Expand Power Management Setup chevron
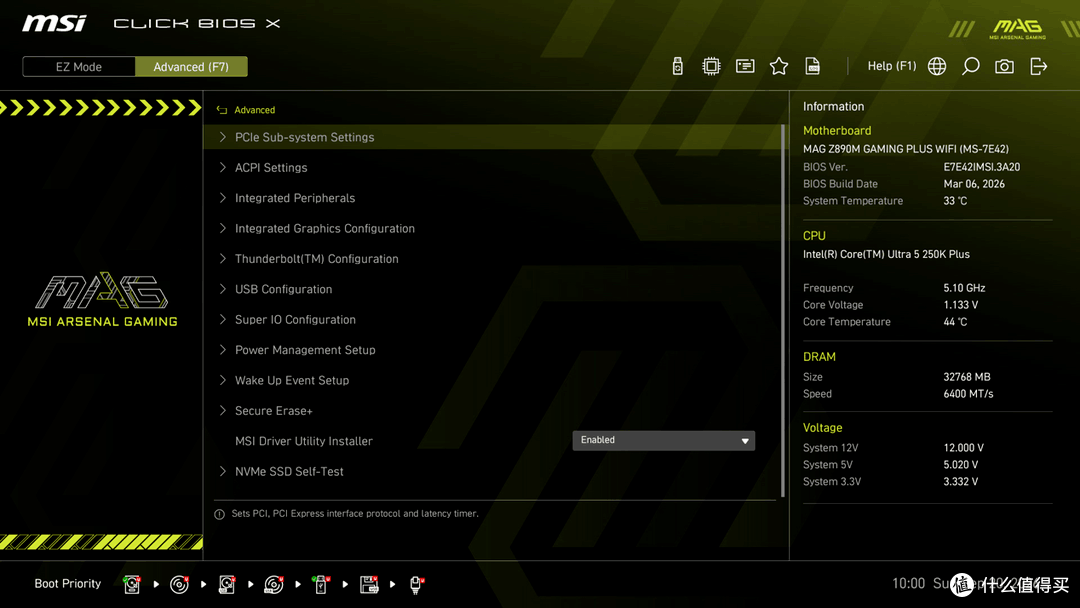The width and height of the screenshot is (1080, 608). coord(222,350)
